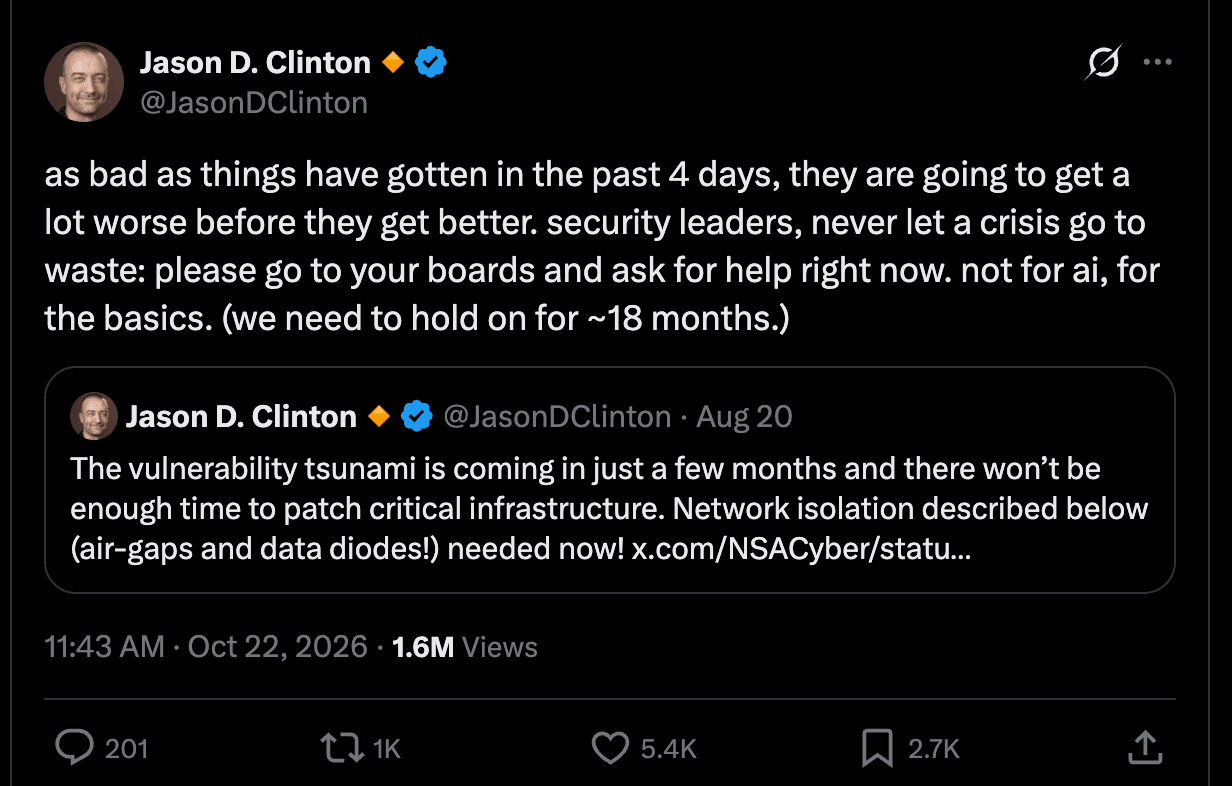Open Jason D. Clinton's large profile avatar
This screenshot has height=786, width=1232.
point(84,82)
